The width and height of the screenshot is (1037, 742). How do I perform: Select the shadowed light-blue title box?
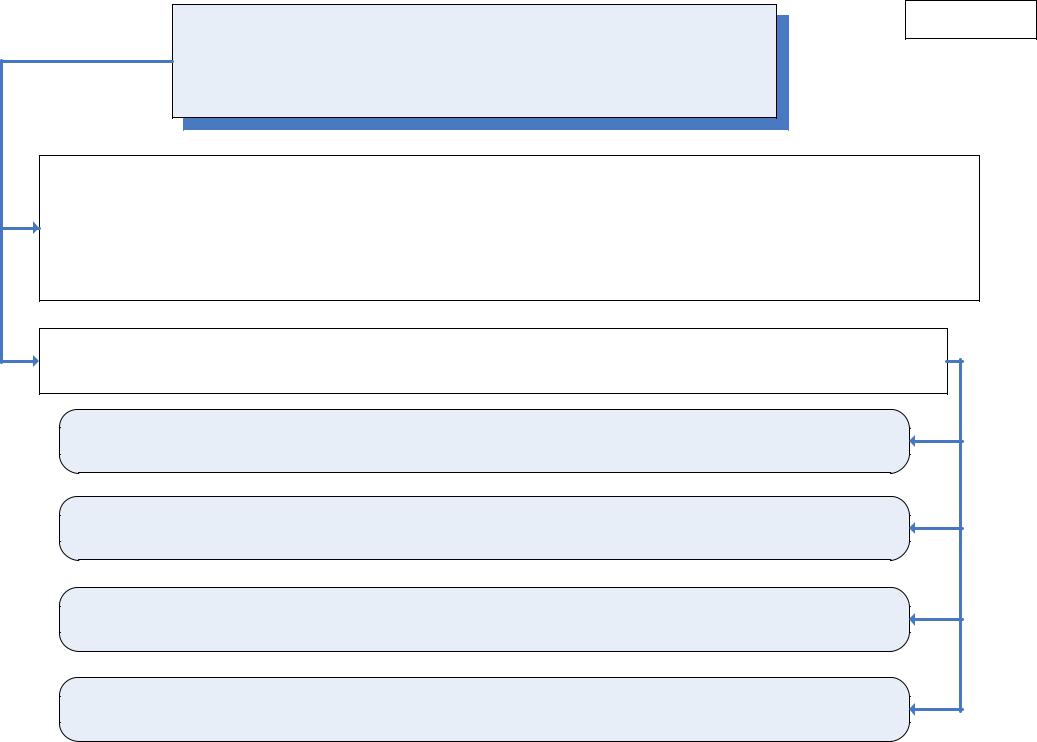point(474,62)
